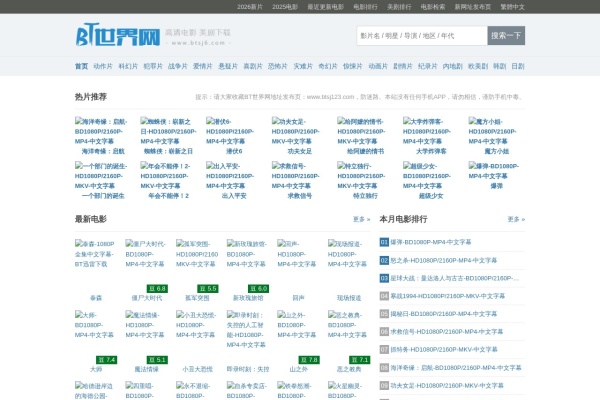This screenshot has width=600, height=400.
Task: Go to the 日剧 category
Action: (518, 66)
